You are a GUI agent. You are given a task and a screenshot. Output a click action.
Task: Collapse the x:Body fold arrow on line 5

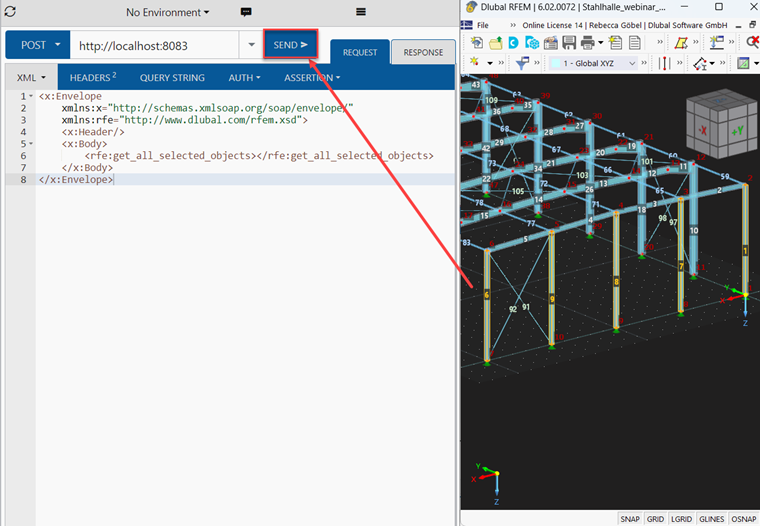pyautogui.click(x=31, y=143)
